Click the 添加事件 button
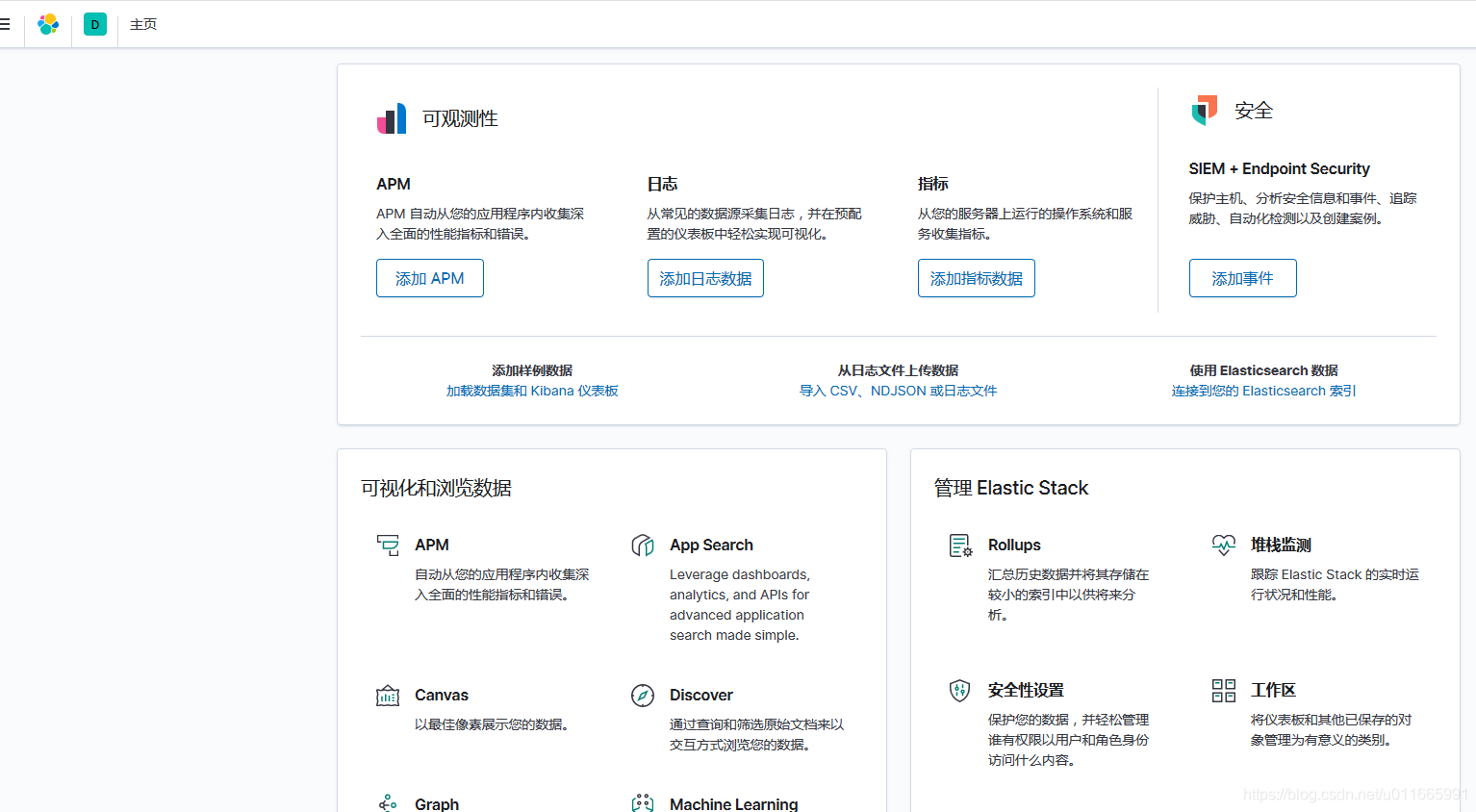Screen dimensions: 1476x812 point(1242,278)
